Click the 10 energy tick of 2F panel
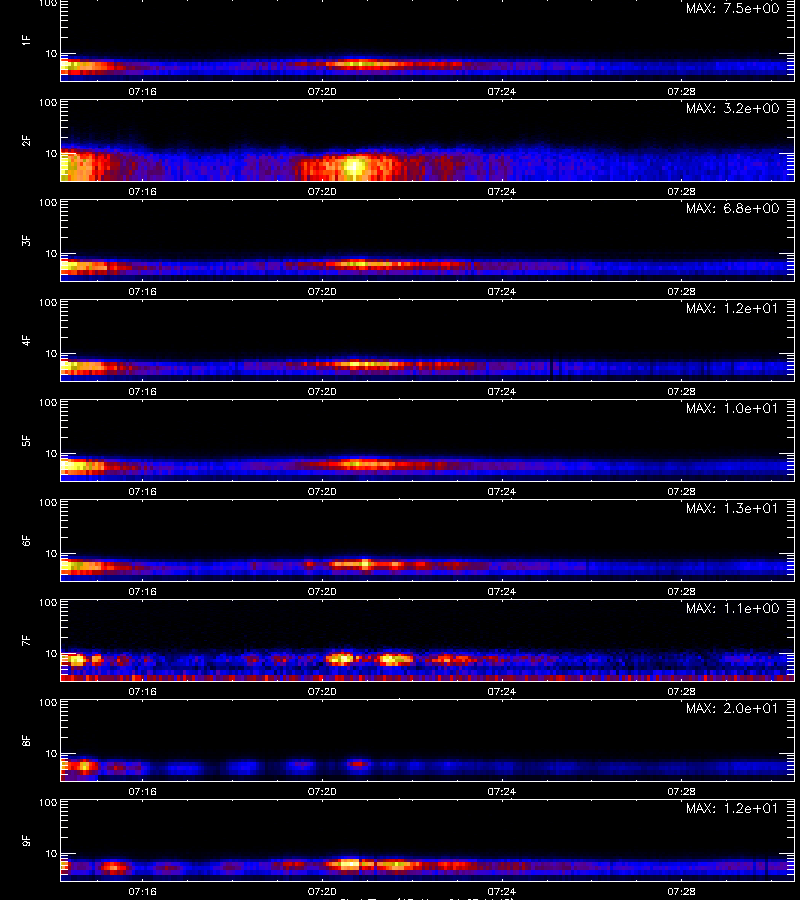This screenshot has width=800, height=900. pyautogui.click(x=52, y=153)
